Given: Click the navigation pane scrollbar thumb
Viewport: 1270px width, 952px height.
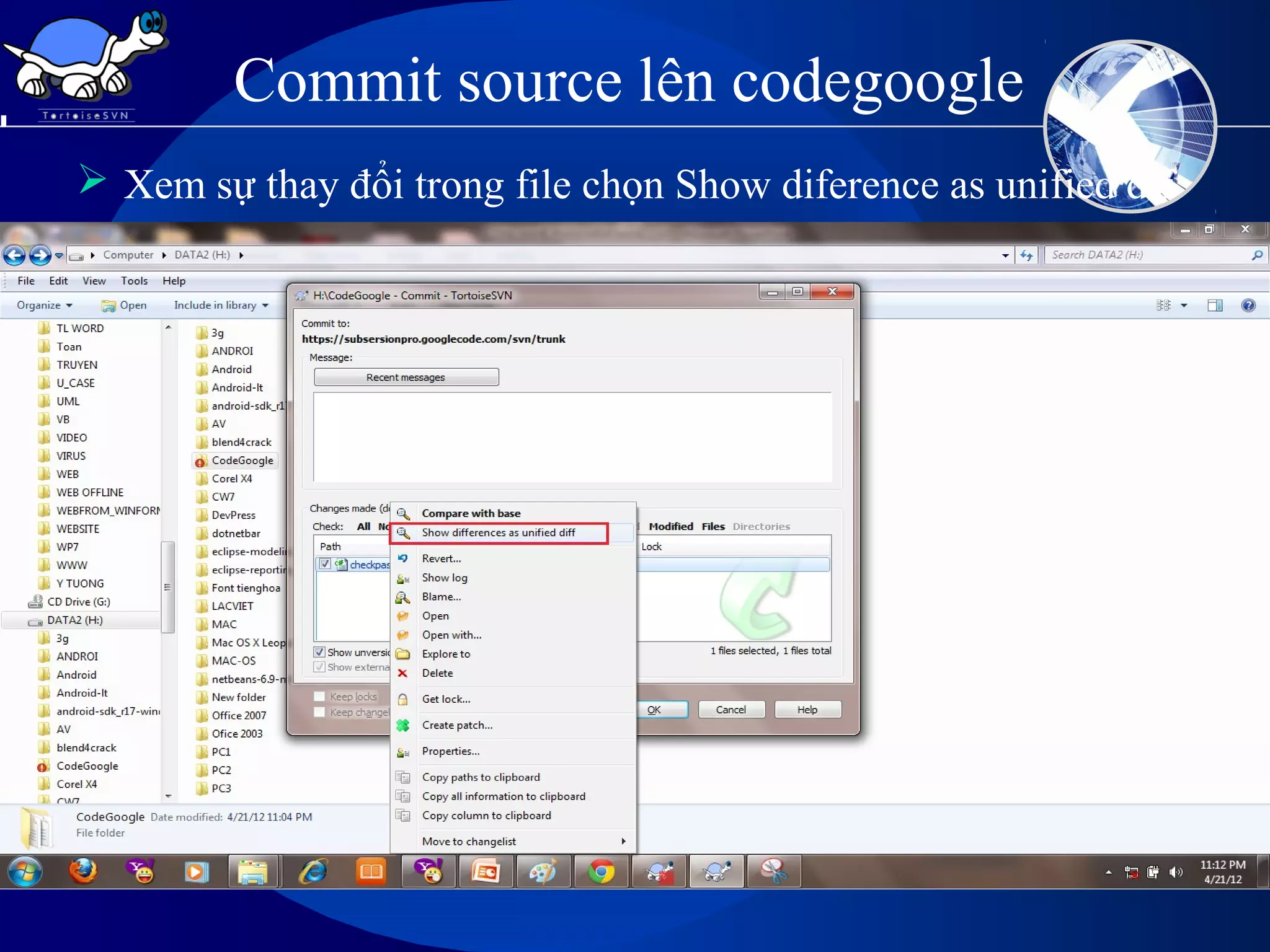Looking at the screenshot, I should coord(167,587).
